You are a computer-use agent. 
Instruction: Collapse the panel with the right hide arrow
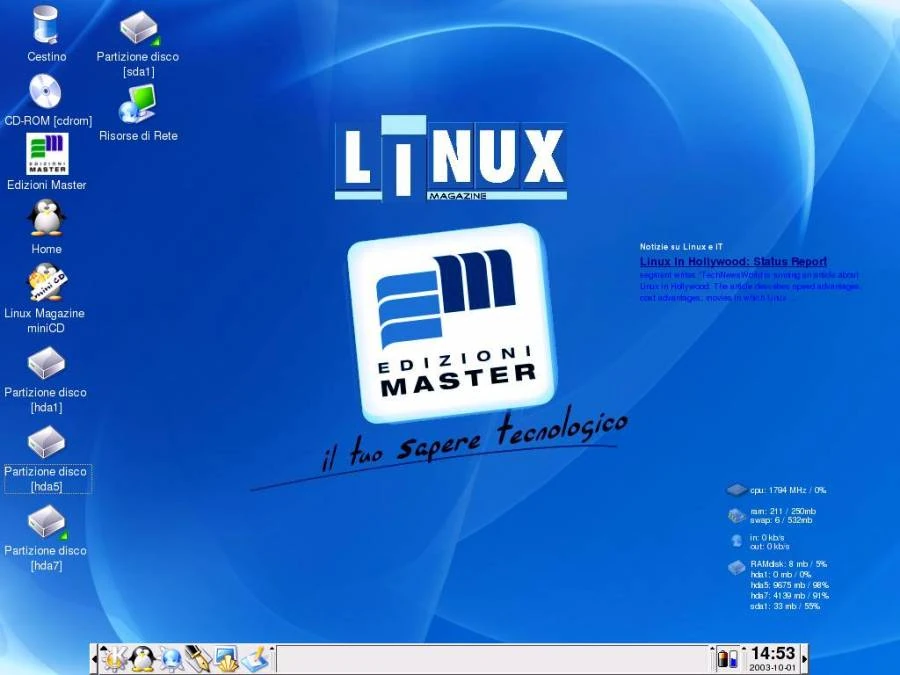click(x=806, y=658)
